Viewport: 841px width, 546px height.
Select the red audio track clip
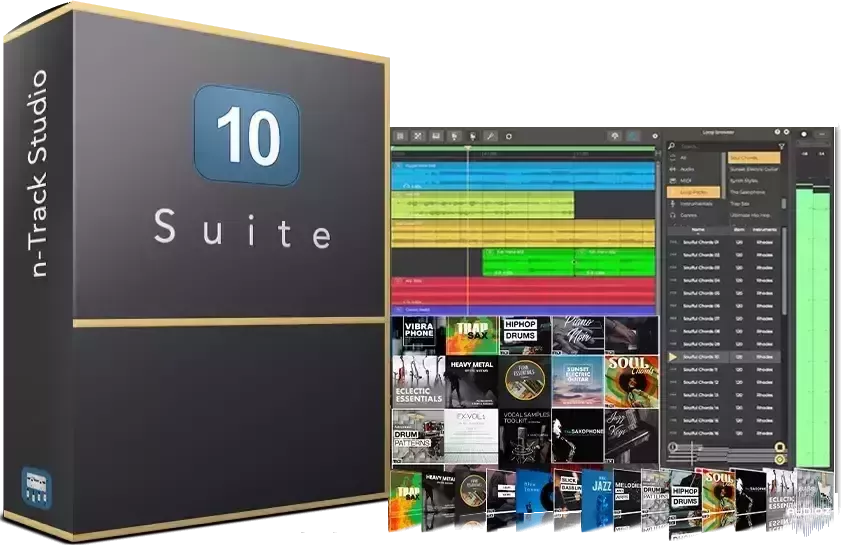[523, 291]
